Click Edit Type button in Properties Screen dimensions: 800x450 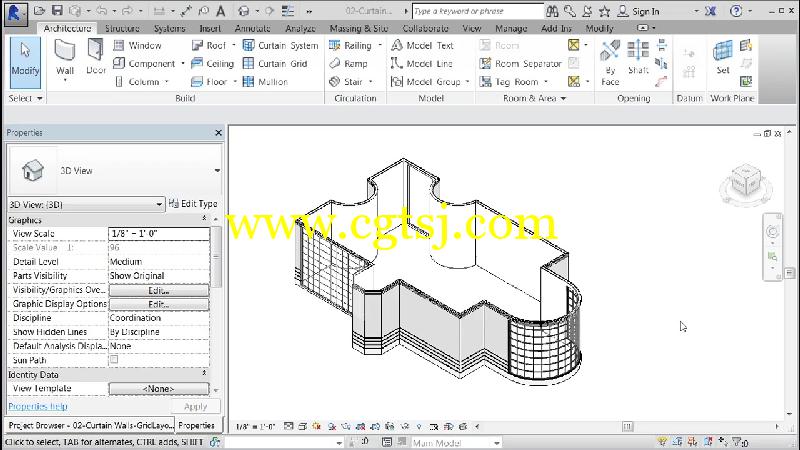pos(193,204)
